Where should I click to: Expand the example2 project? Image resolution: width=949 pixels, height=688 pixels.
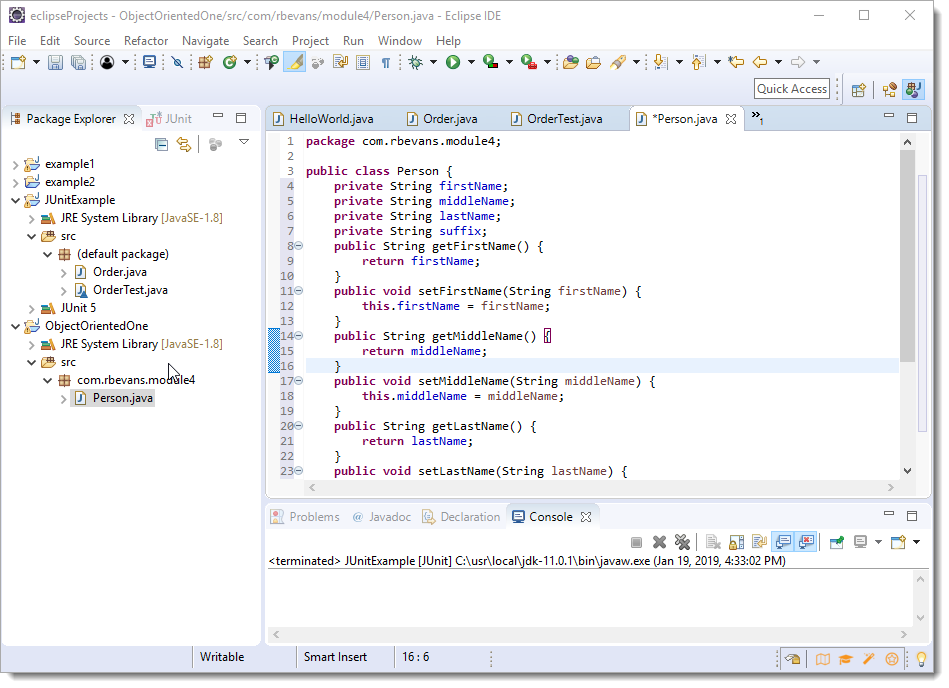point(16,183)
